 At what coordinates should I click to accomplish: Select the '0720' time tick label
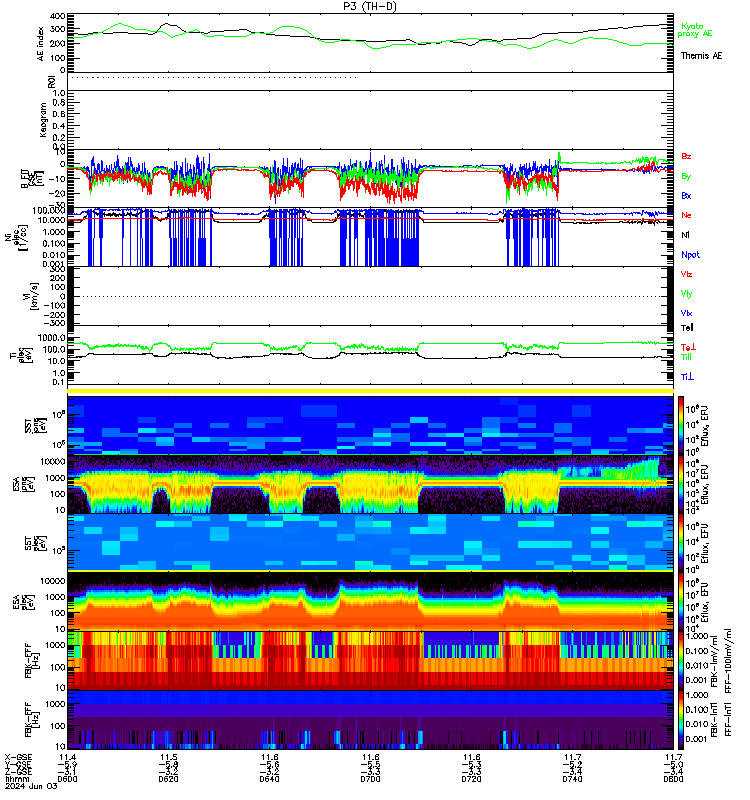coord(471,779)
